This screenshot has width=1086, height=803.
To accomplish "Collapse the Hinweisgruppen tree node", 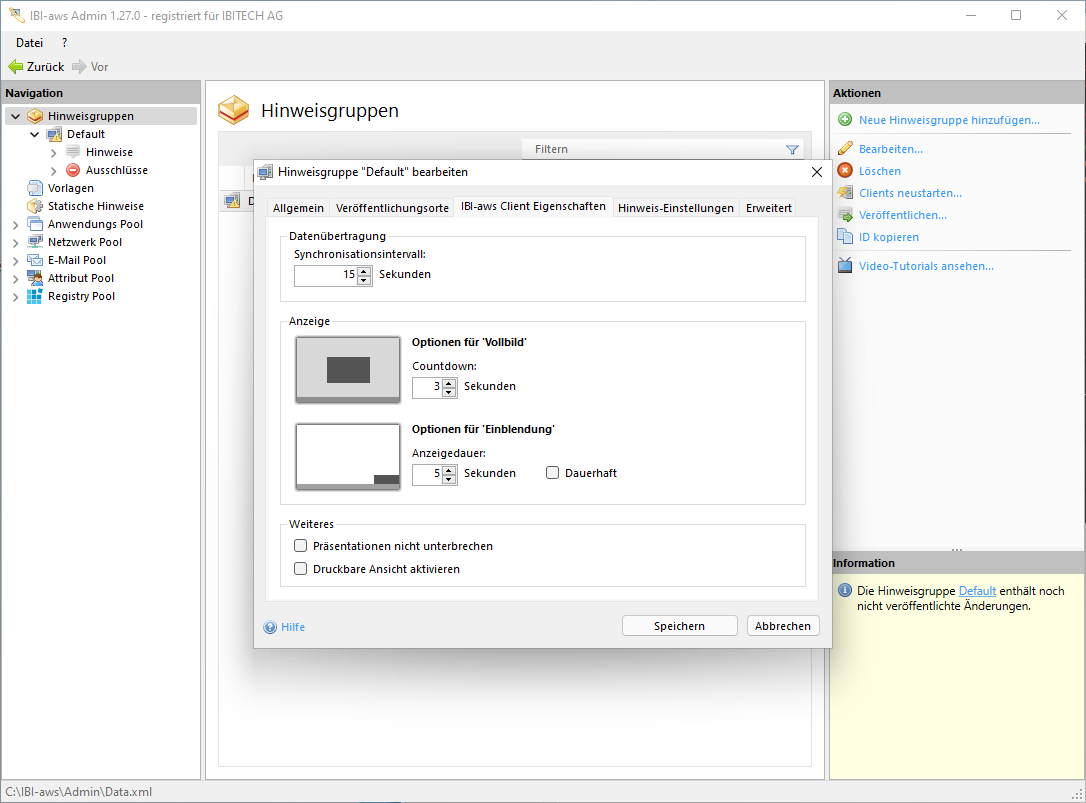I will (15, 117).
